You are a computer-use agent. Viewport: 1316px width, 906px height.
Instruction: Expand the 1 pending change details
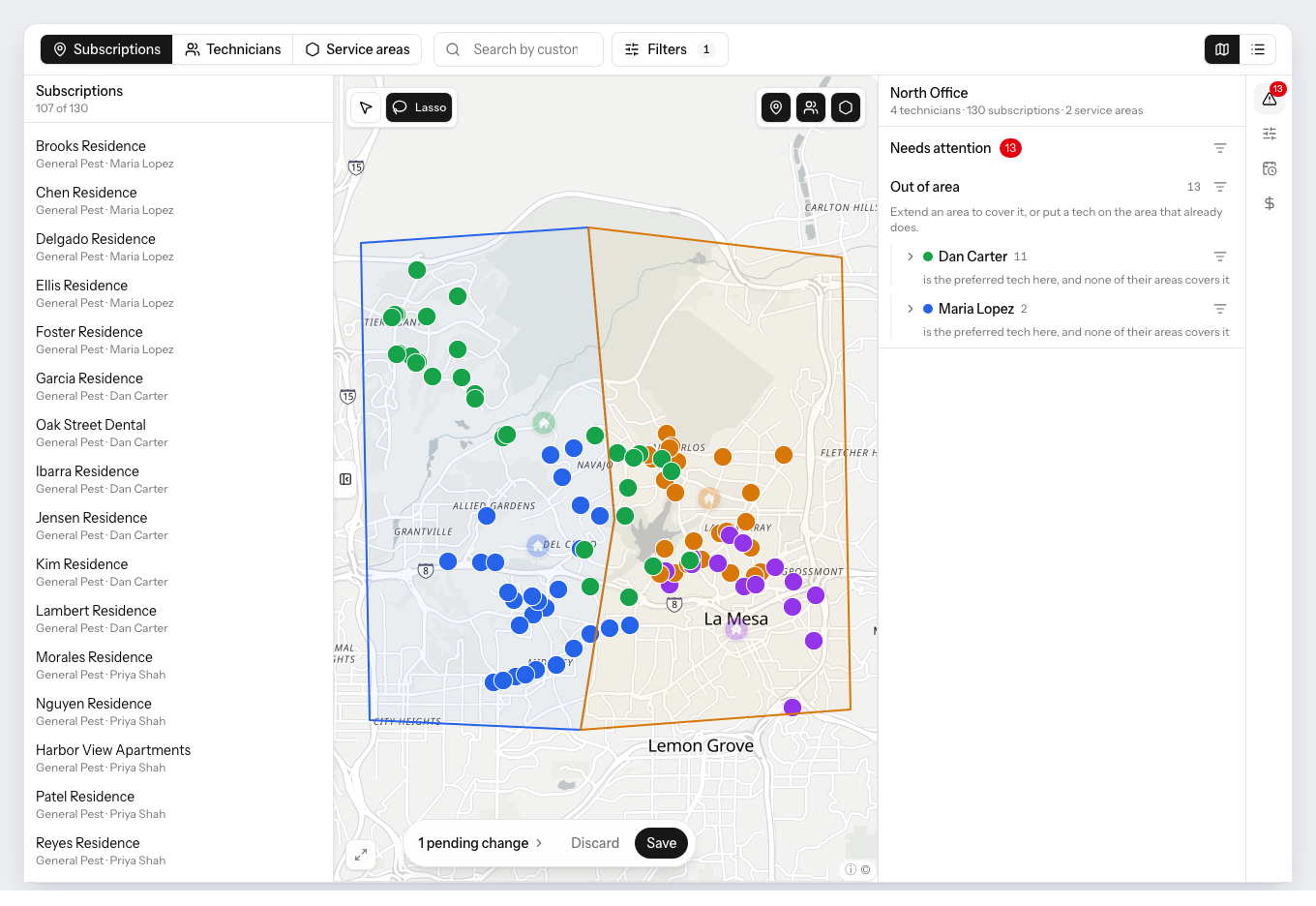pos(481,843)
